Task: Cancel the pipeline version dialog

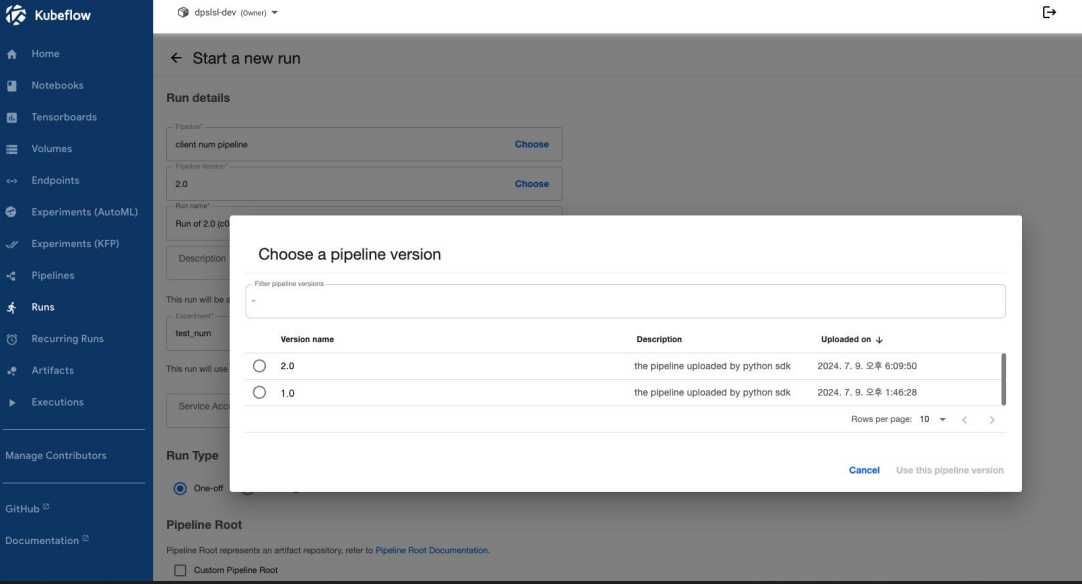Action: (x=864, y=470)
